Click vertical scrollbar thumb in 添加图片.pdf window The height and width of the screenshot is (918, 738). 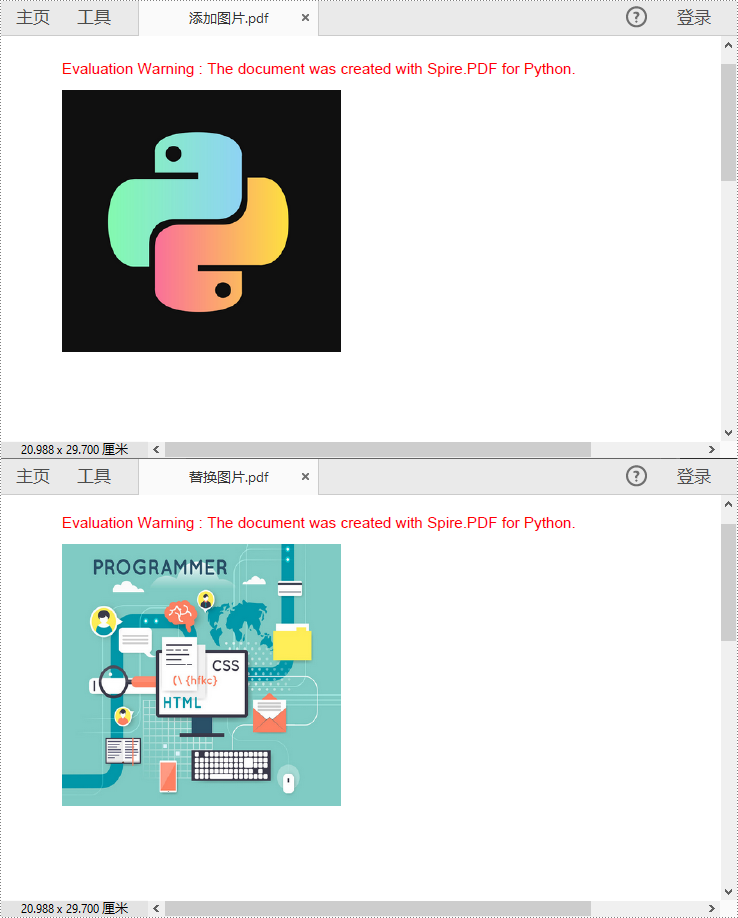click(728, 122)
